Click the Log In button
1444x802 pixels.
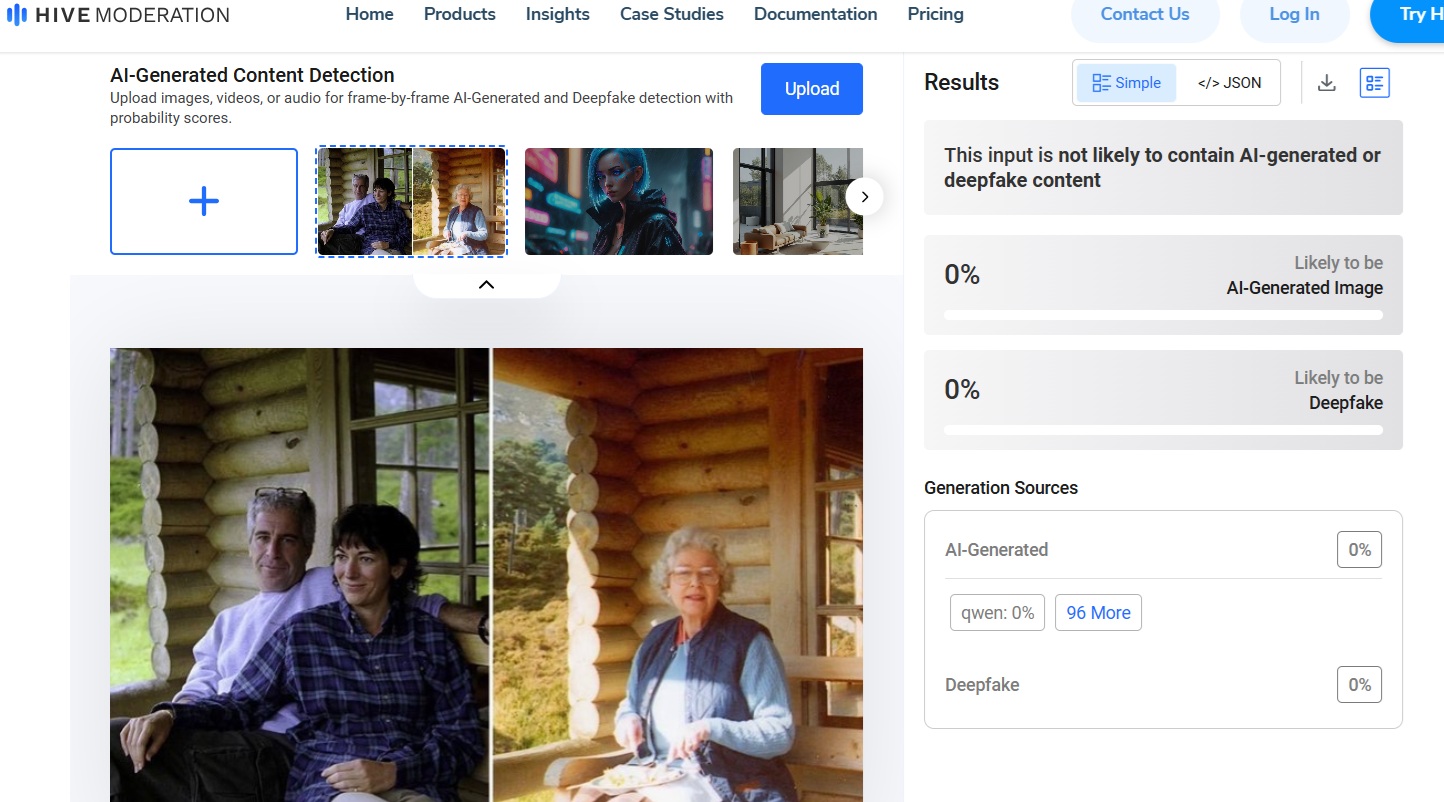(1294, 15)
